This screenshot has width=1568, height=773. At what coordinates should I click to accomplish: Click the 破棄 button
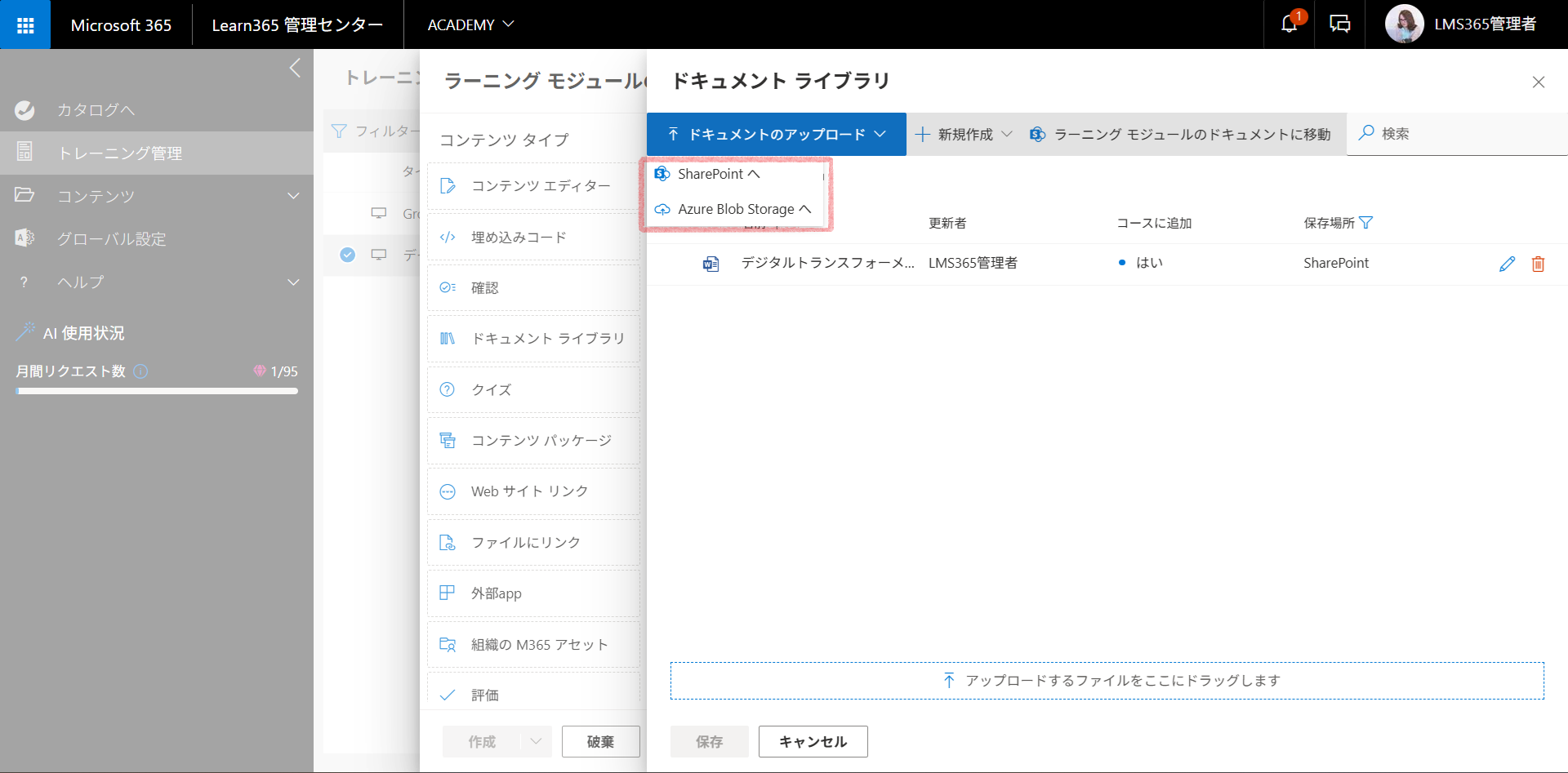click(600, 741)
